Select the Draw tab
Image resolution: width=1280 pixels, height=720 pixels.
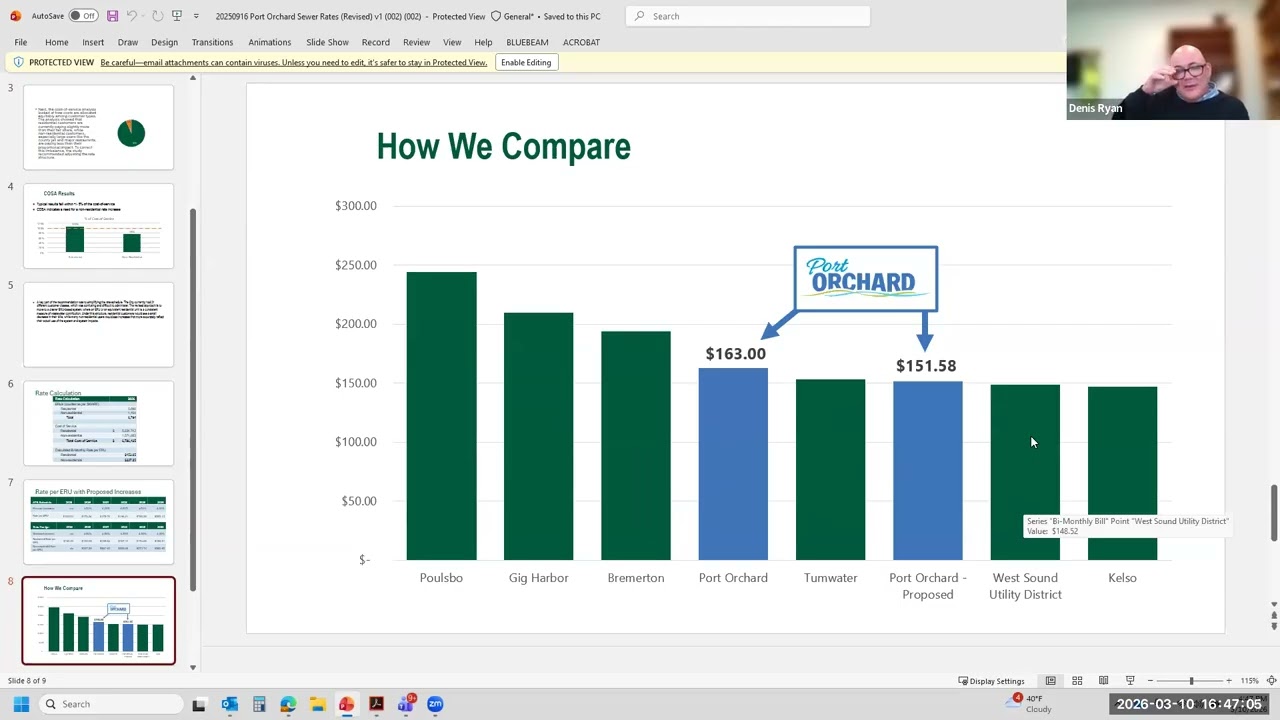pos(127,42)
